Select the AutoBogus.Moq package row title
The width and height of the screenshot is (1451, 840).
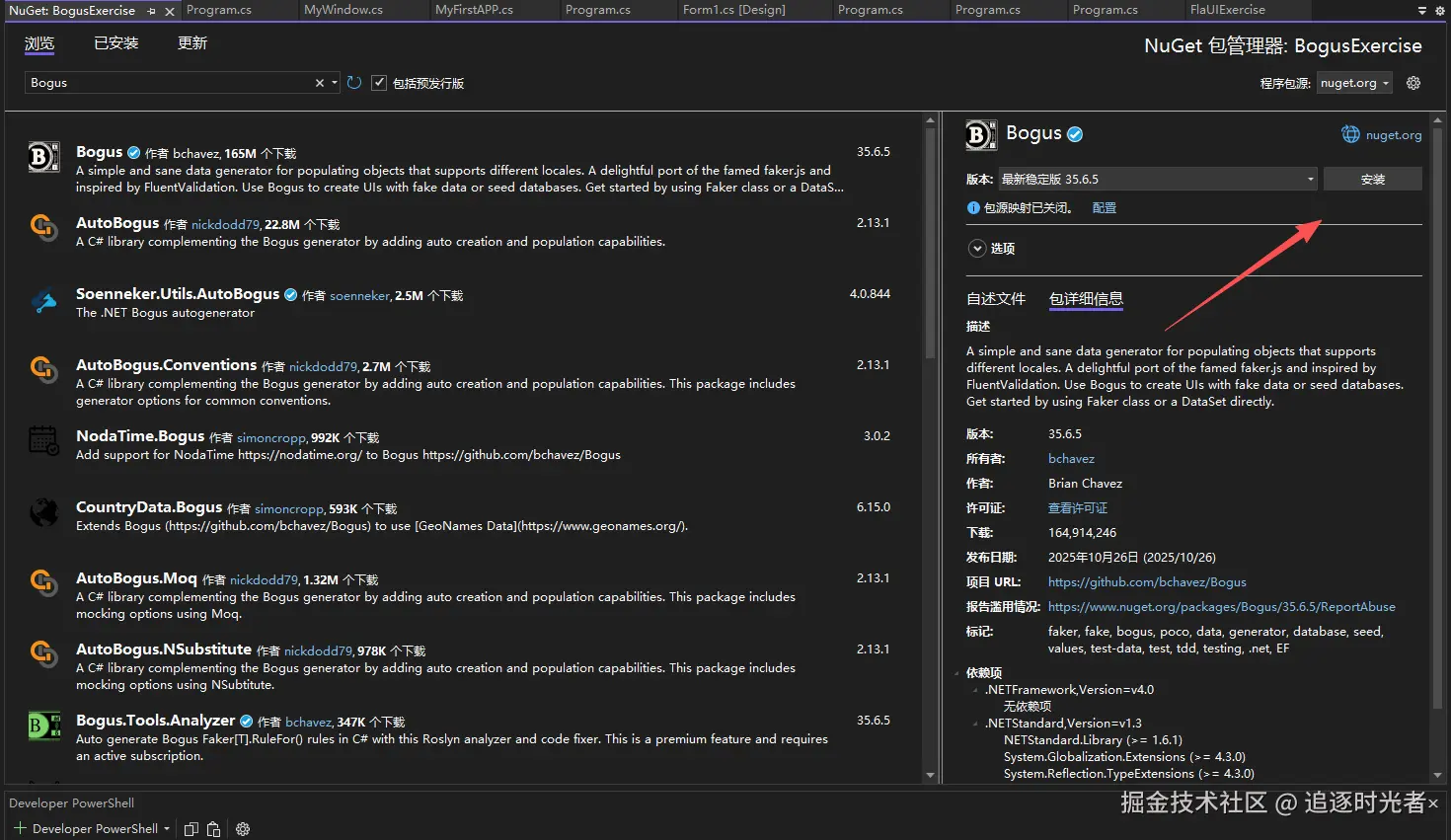coord(136,578)
